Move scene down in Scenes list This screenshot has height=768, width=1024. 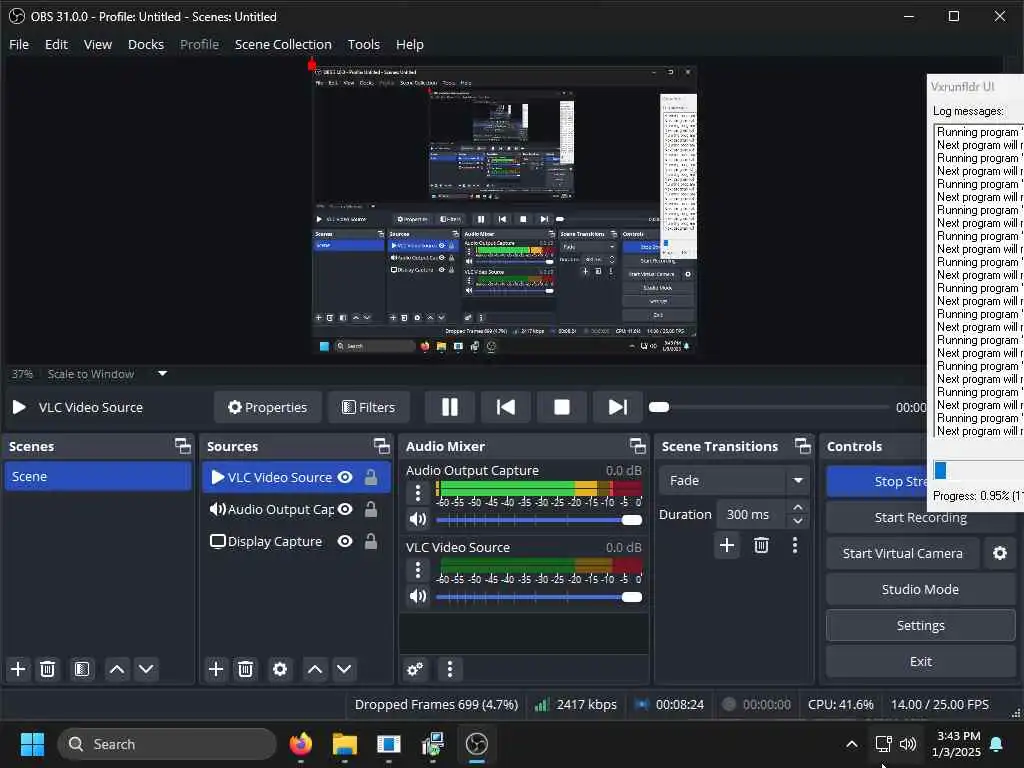pos(146,669)
